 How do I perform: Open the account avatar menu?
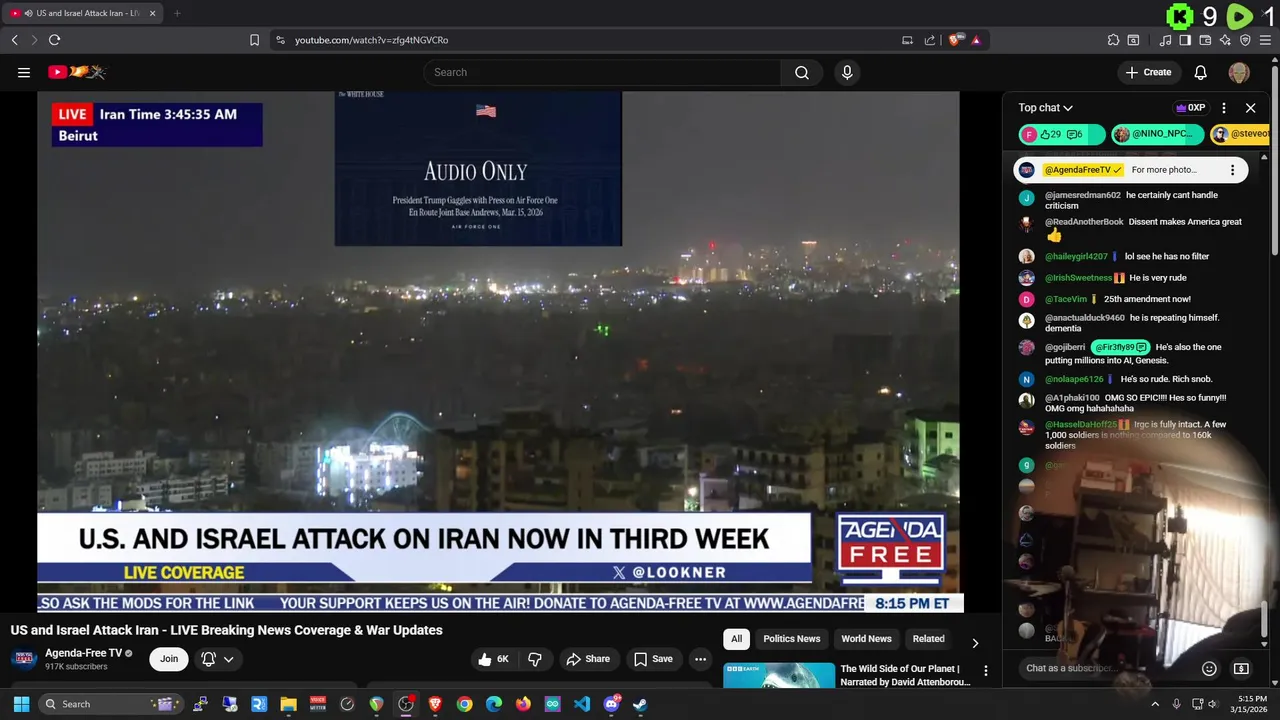[1239, 72]
